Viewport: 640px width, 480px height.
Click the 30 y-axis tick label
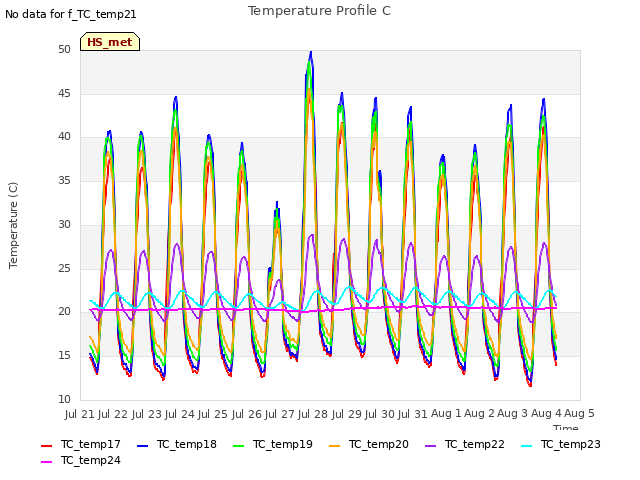coord(64,224)
